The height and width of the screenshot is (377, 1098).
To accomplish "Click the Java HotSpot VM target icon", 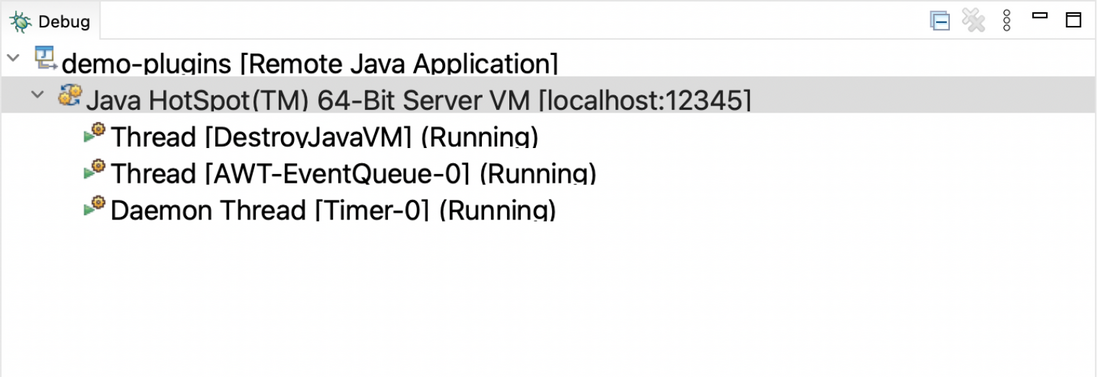I will (x=70, y=95).
